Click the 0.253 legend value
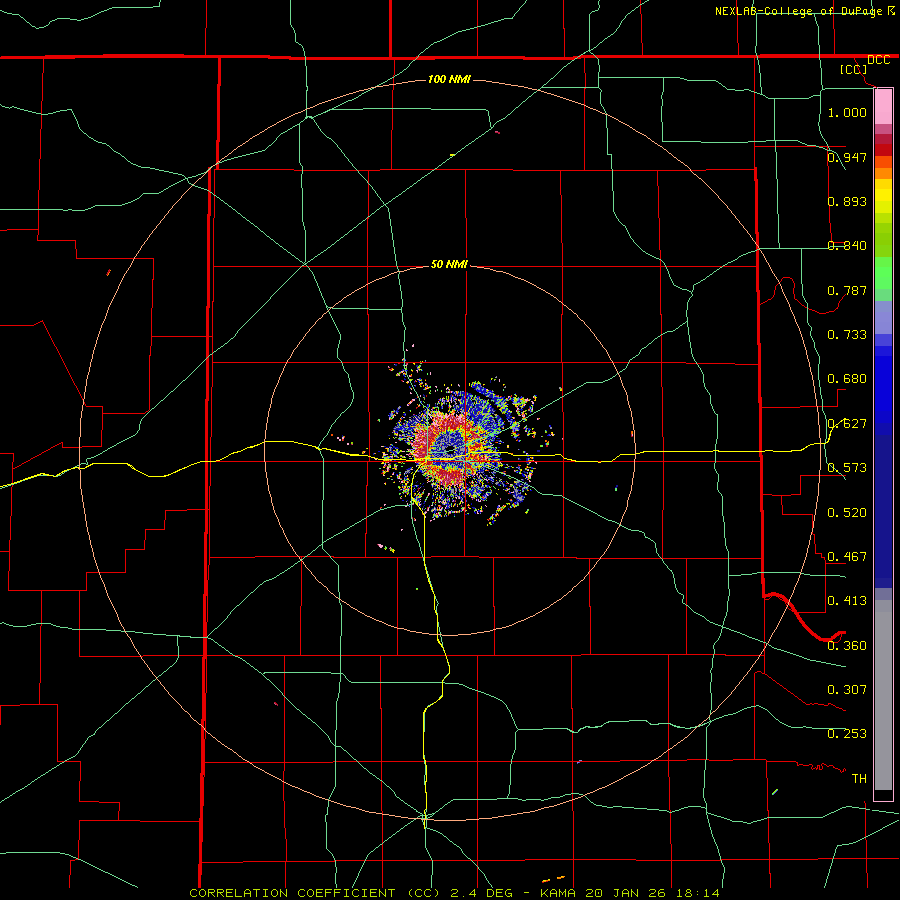The width and height of the screenshot is (900, 900). [x=847, y=734]
